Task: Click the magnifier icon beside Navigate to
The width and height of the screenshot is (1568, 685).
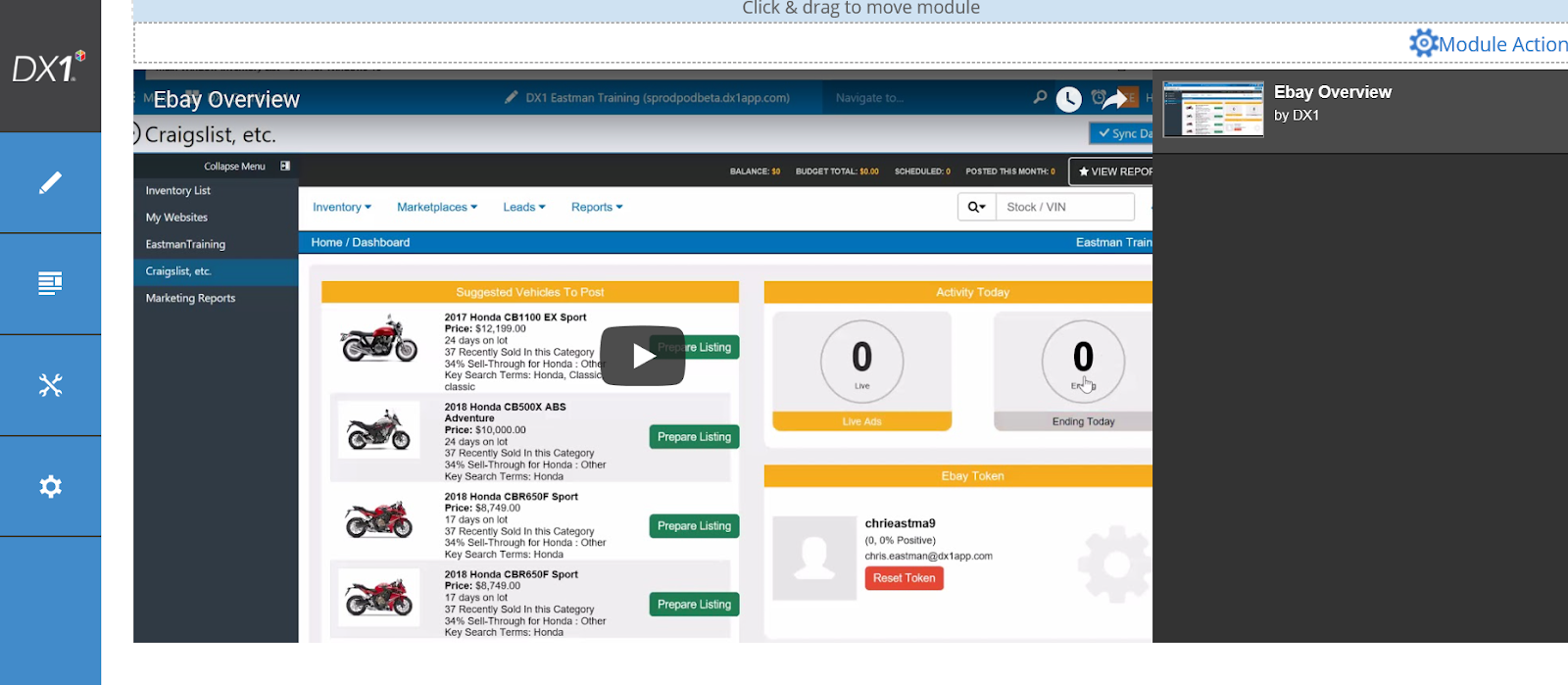Action: click(x=1040, y=97)
